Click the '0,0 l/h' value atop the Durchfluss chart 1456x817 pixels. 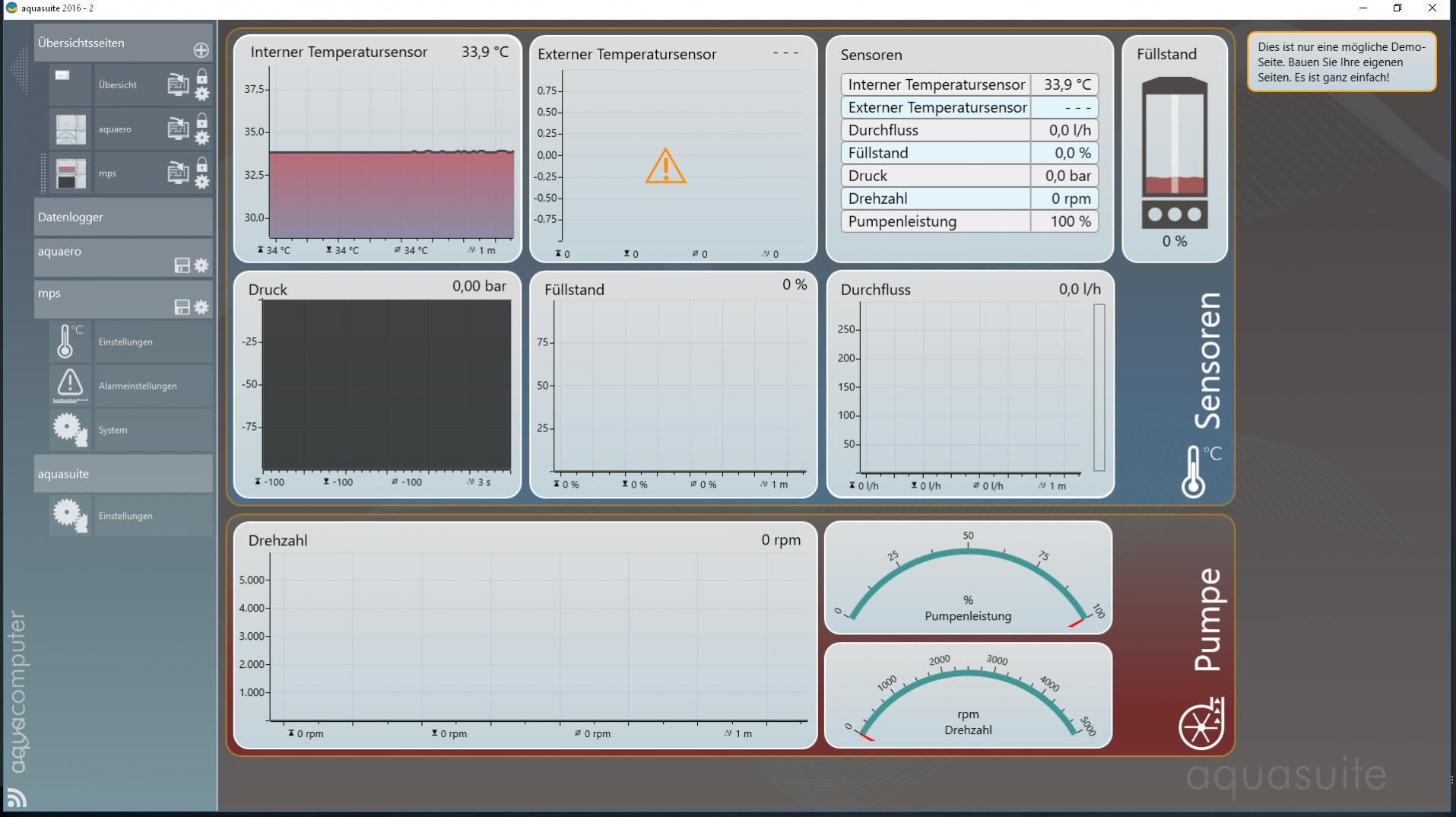pos(1080,289)
